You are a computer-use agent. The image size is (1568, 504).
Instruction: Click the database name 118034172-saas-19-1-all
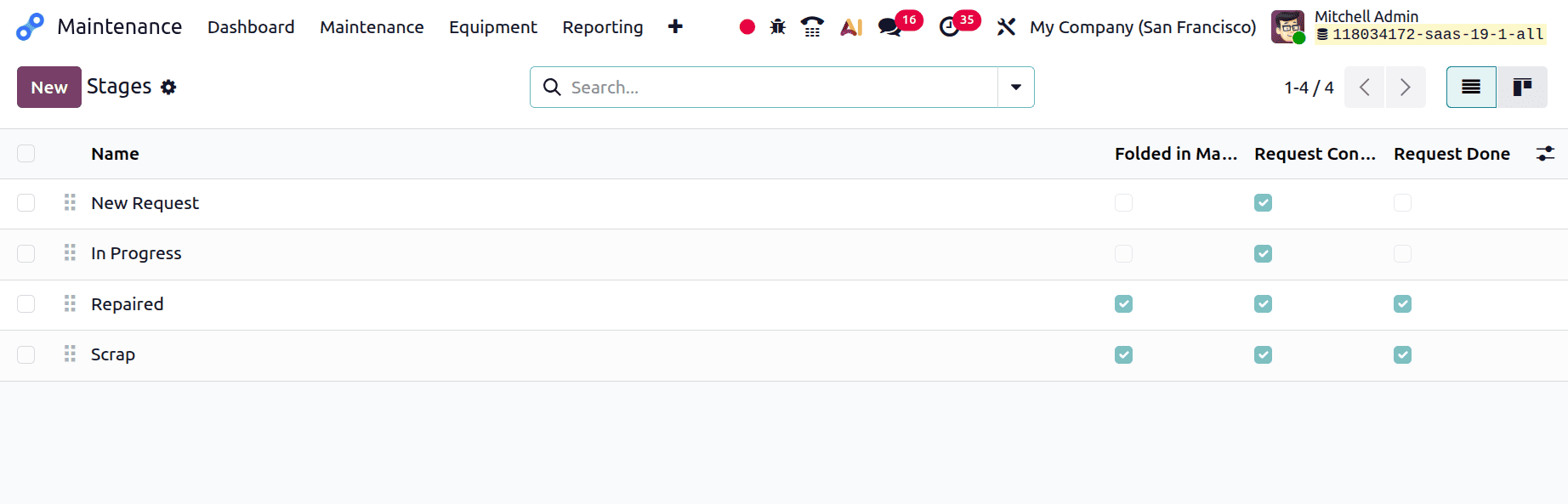pos(1438,35)
